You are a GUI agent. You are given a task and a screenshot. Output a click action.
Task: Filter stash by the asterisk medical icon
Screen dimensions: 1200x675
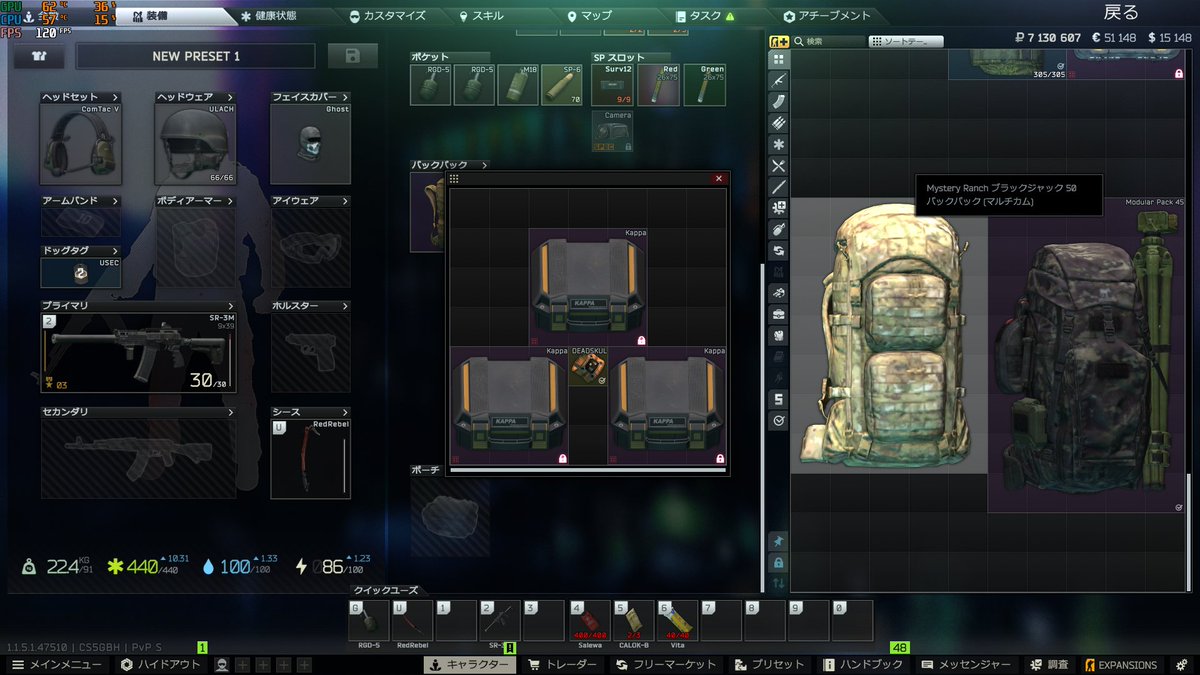coord(778,144)
